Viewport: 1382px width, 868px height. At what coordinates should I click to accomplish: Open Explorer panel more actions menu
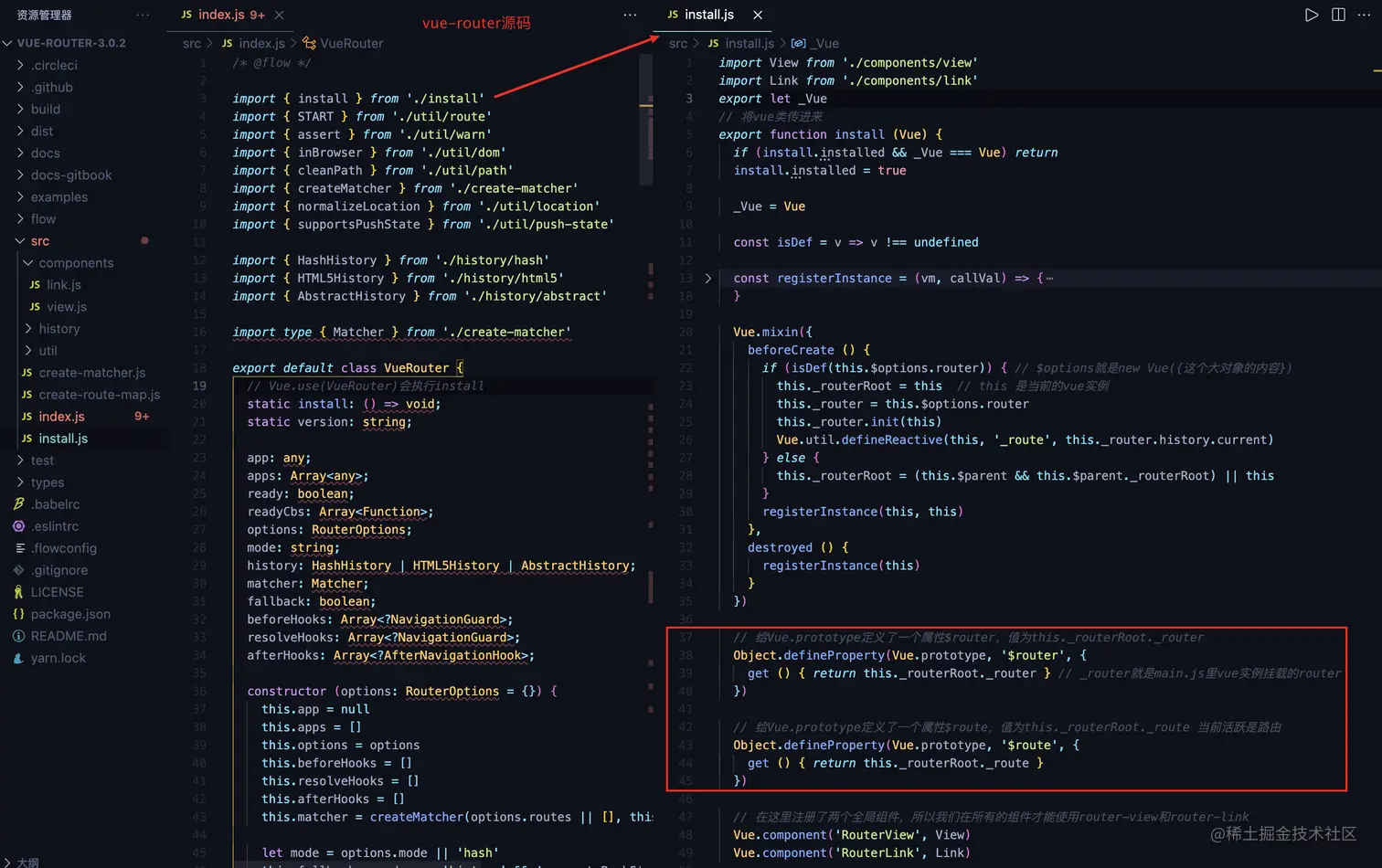(x=143, y=15)
